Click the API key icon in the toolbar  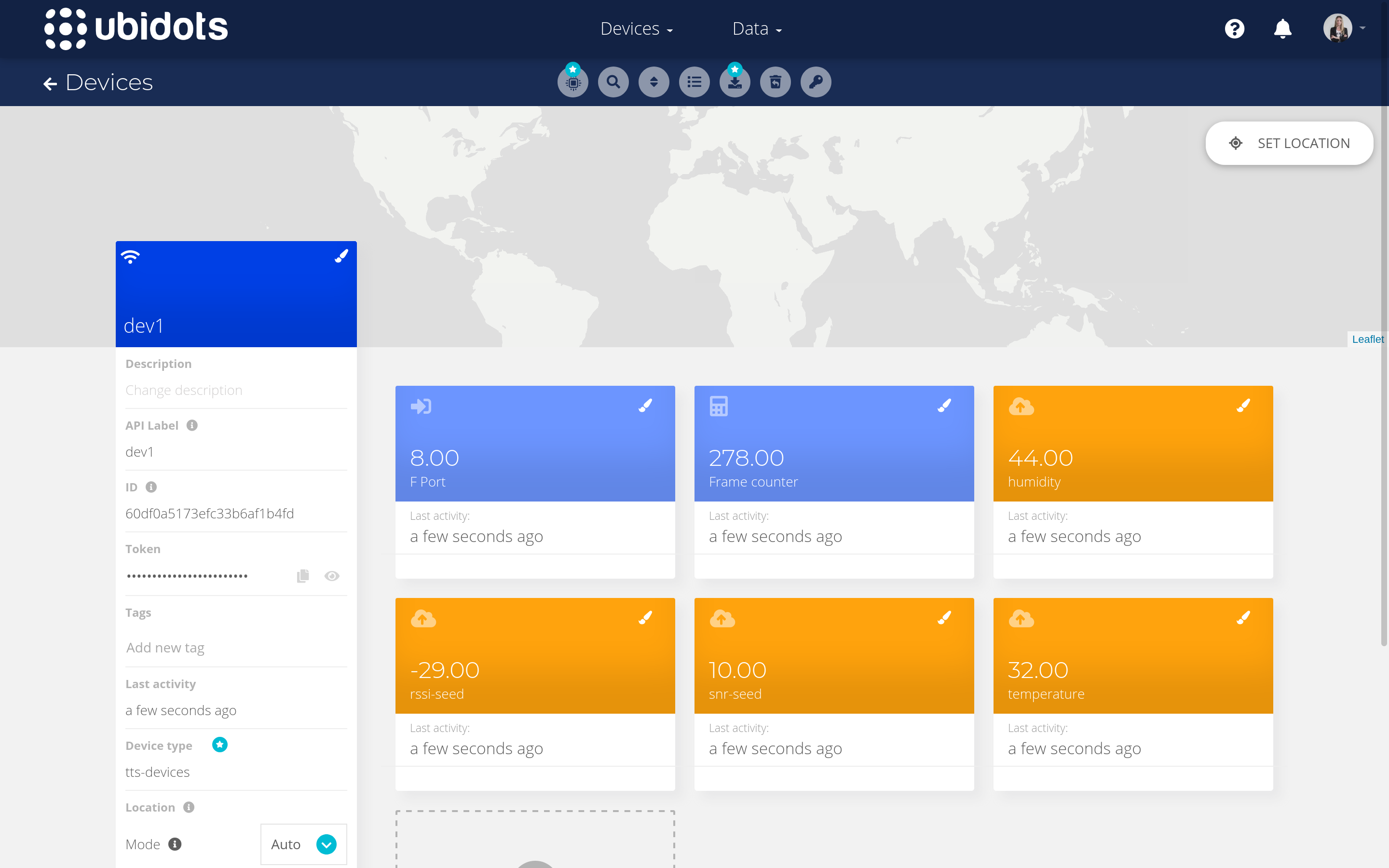816,82
